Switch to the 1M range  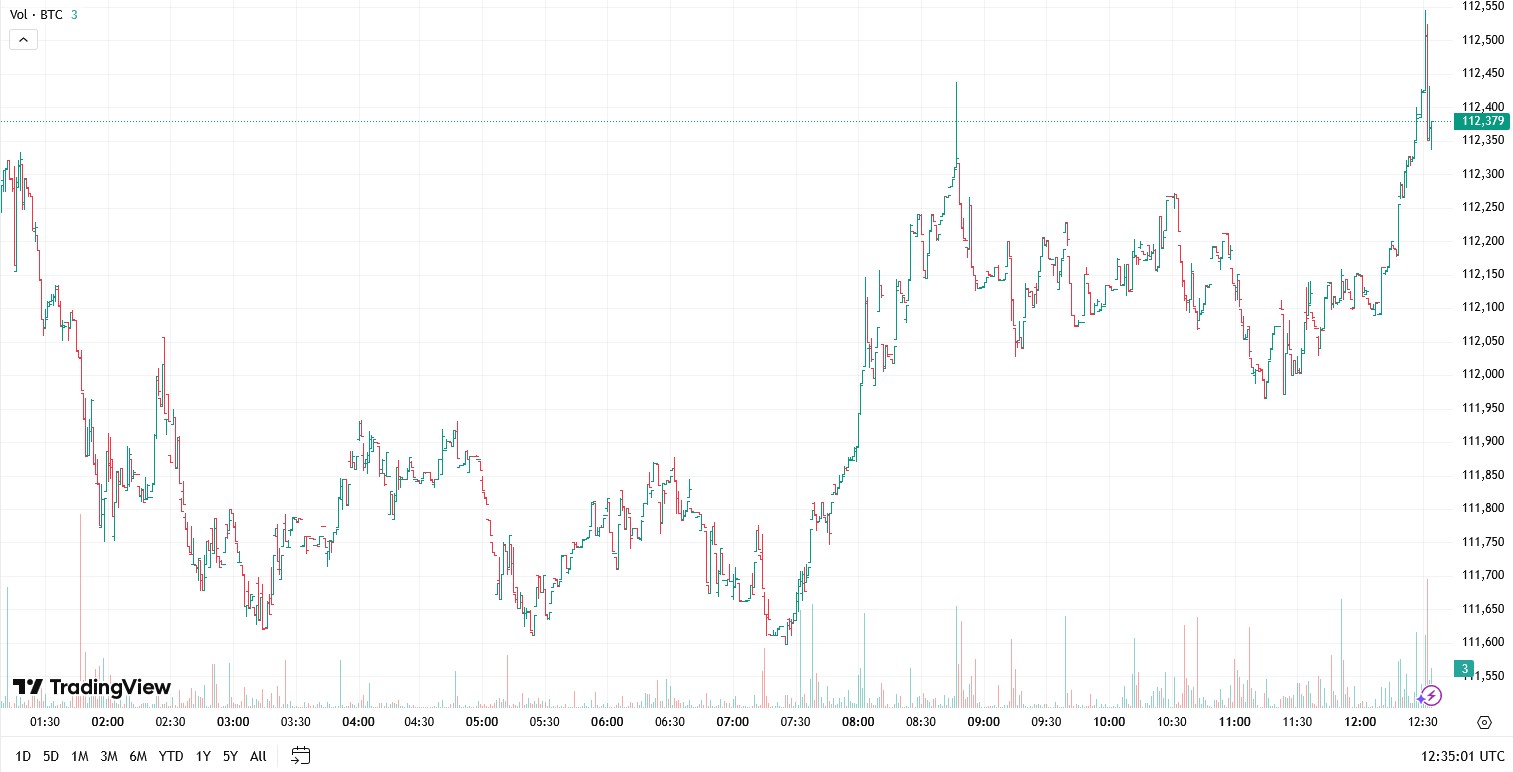tap(80, 756)
